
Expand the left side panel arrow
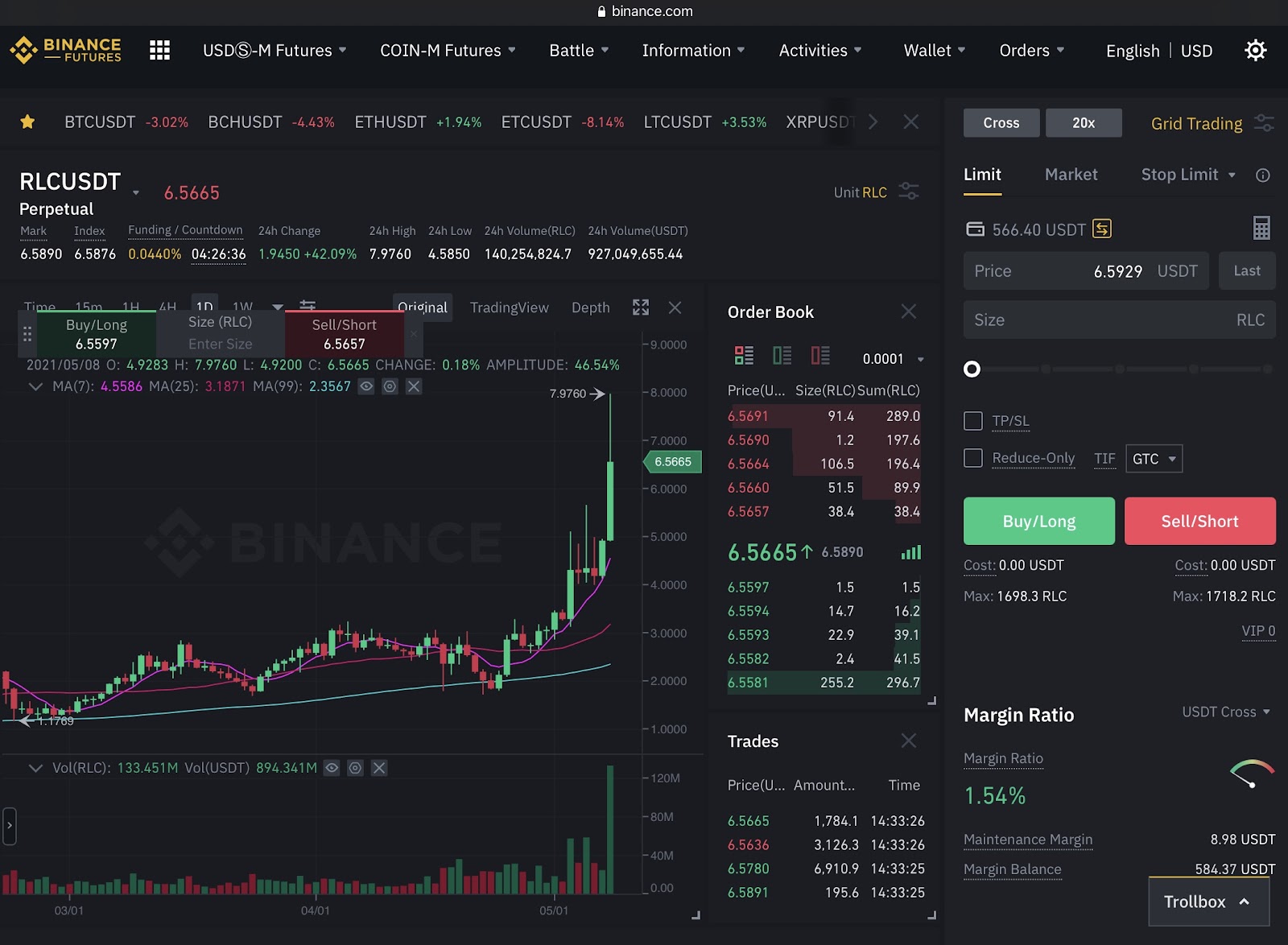pos(10,826)
